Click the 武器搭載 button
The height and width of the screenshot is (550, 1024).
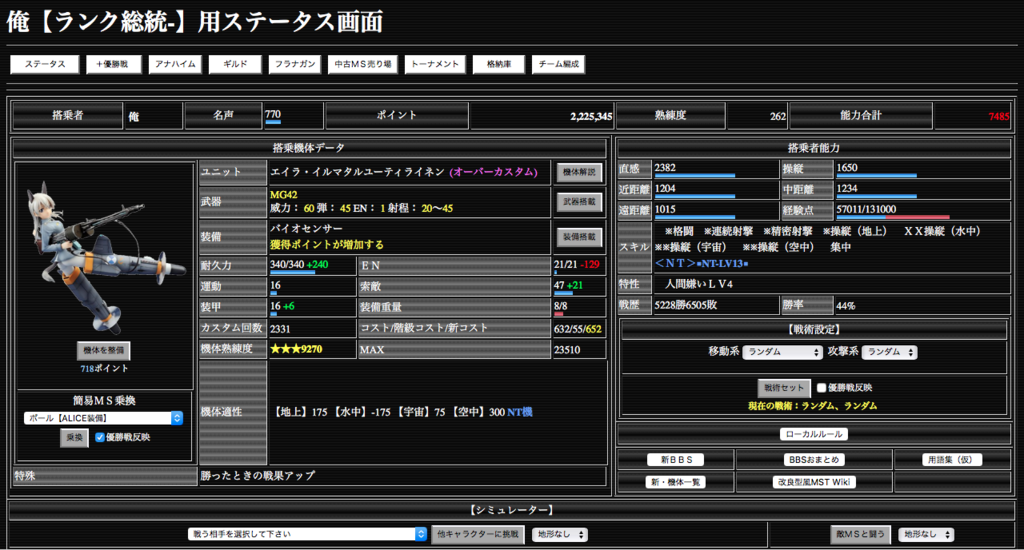coord(579,202)
